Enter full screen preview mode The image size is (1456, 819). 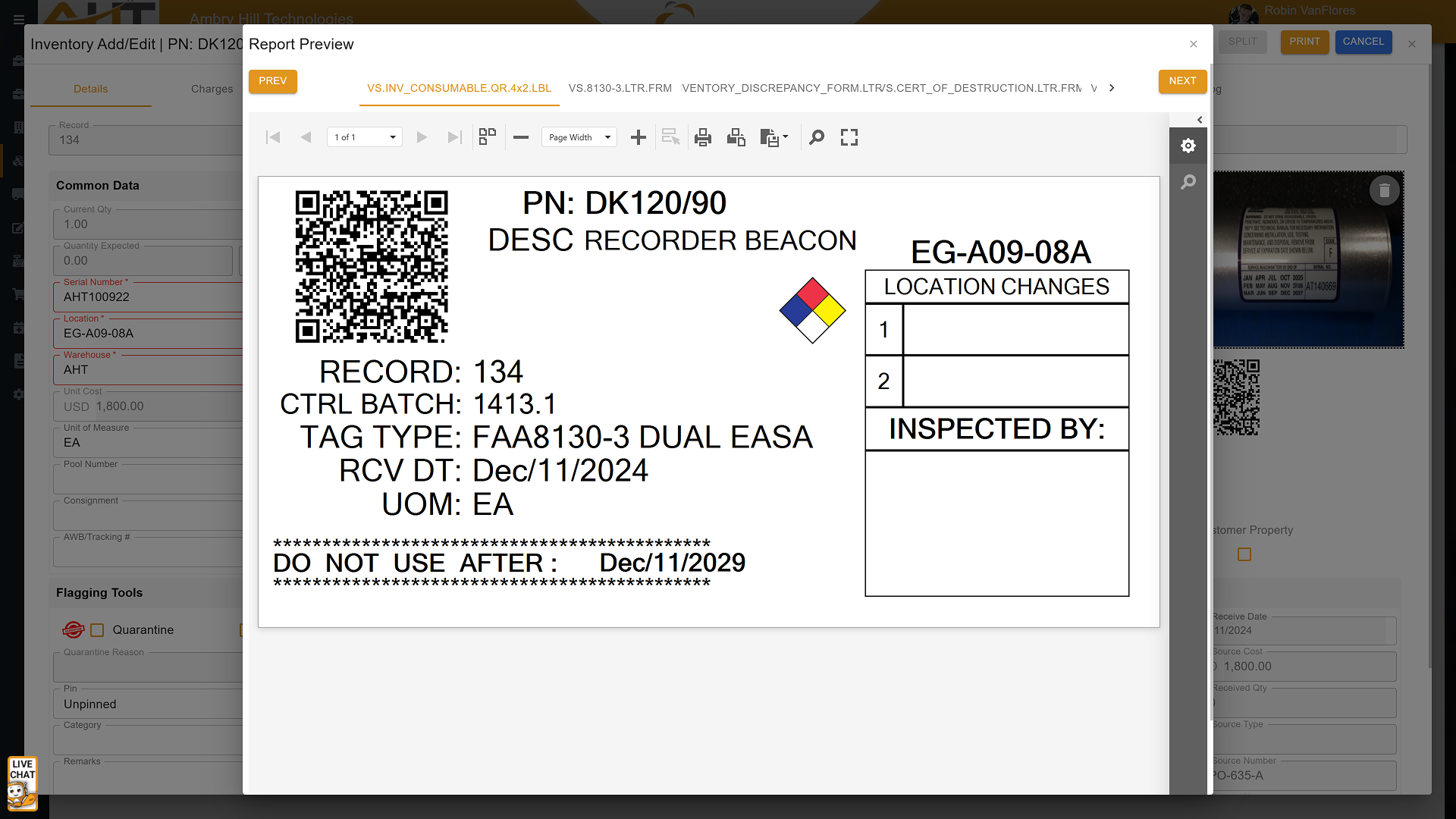pos(849,137)
